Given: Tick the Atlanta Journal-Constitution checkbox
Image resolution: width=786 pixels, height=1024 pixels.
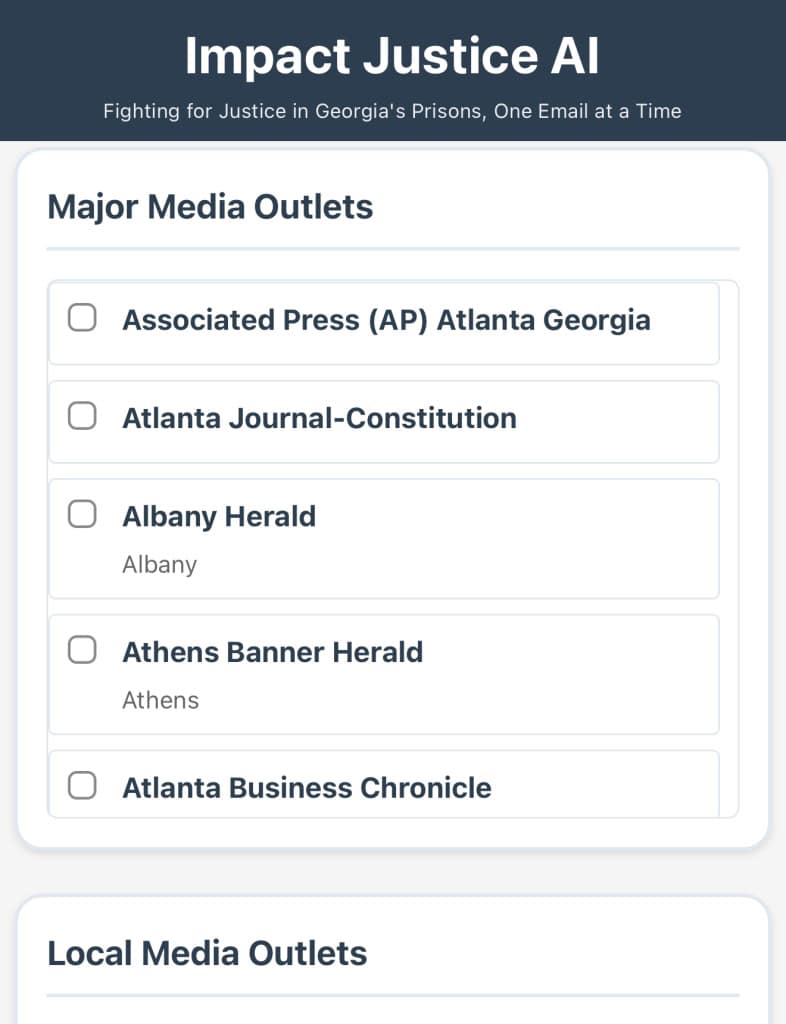Looking at the screenshot, I should coord(82,417).
